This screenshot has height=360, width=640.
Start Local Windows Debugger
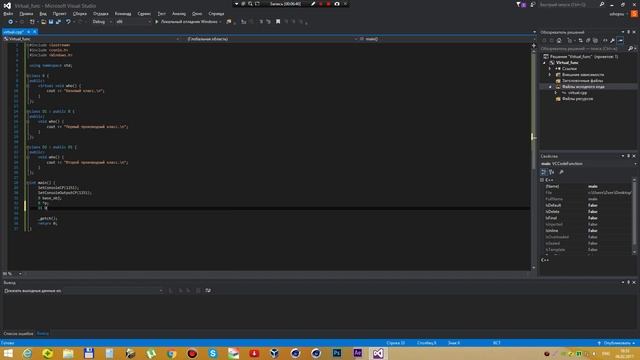coord(187,22)
